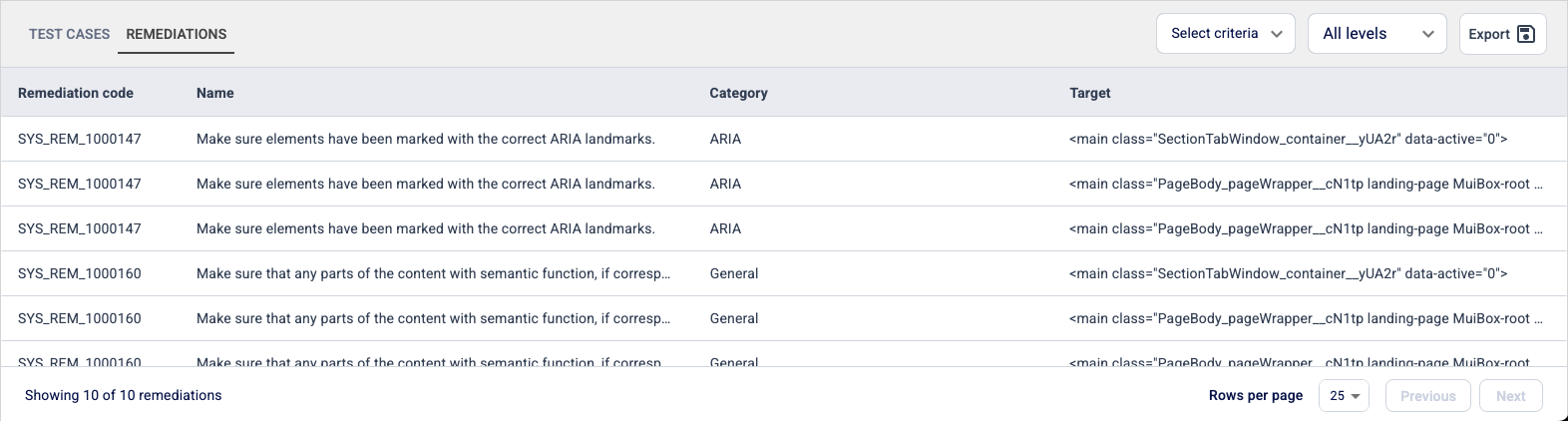Click the Target column header

coord(1089,93)
